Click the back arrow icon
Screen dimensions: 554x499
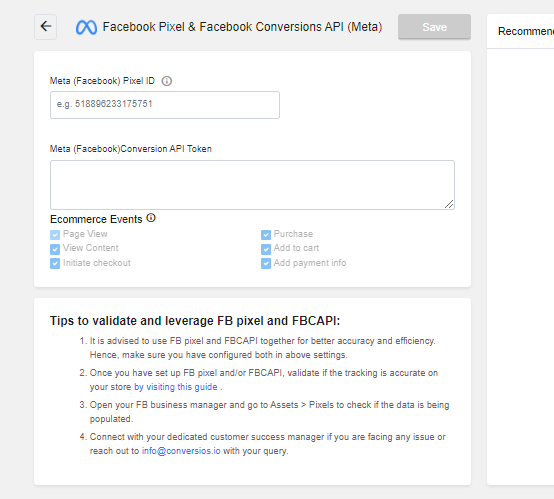pos(46,27)
